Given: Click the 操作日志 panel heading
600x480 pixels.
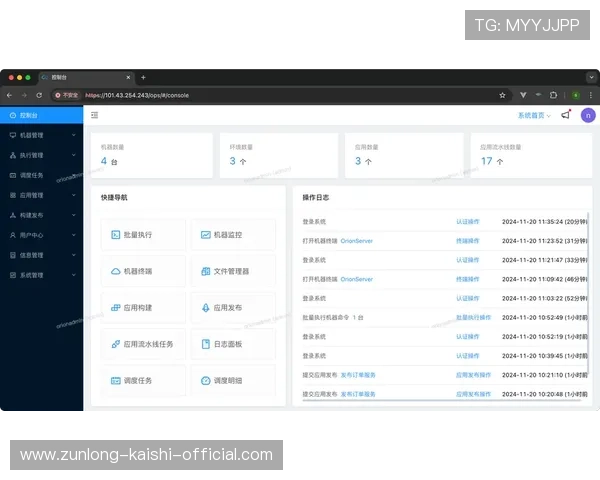Looking at the screenshot, I should click(x=316, y=198).
